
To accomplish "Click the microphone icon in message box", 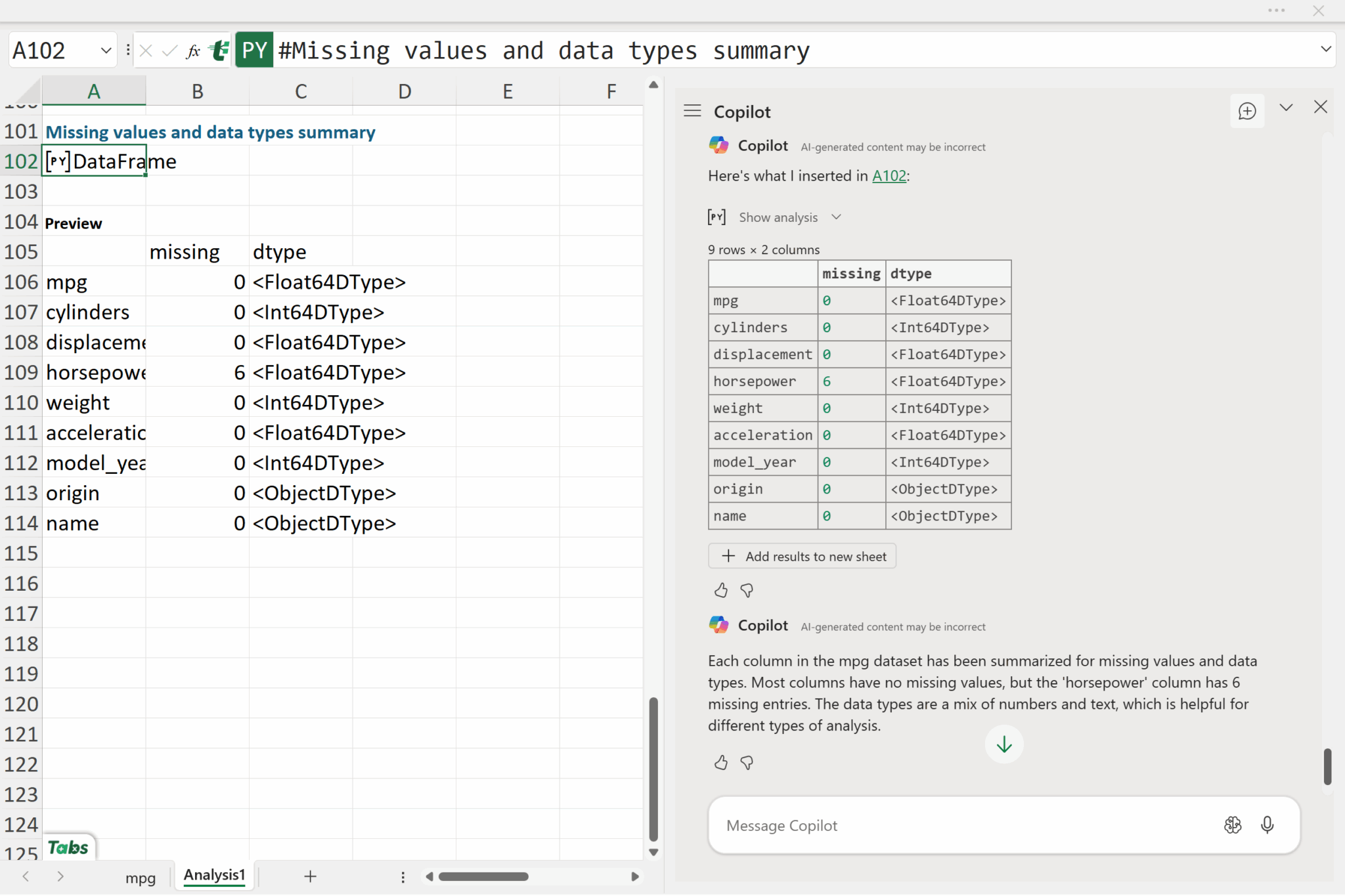I will pyautogui.click(x=1267, y=825).
